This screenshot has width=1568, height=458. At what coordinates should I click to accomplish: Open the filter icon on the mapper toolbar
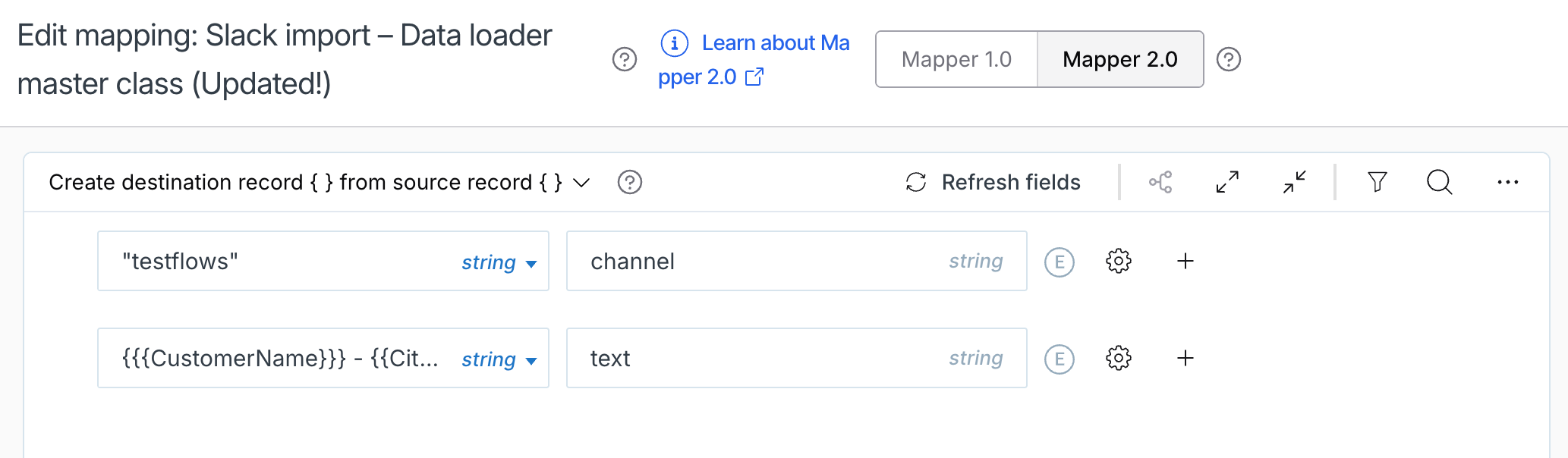1378,182
